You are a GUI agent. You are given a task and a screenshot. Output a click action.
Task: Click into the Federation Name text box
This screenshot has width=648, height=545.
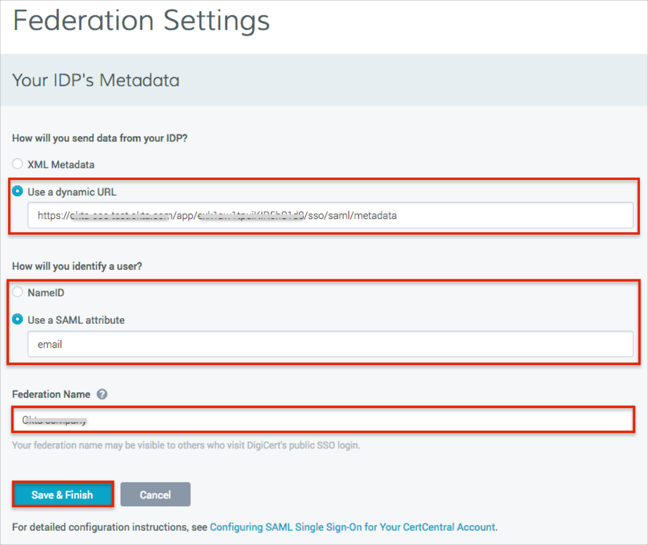tap(323, 420)
